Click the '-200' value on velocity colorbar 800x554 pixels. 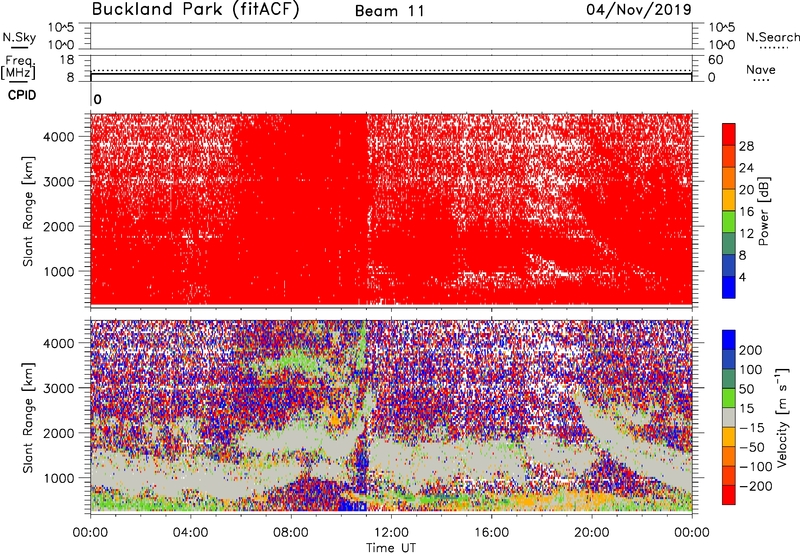click(x=756, y=486)
